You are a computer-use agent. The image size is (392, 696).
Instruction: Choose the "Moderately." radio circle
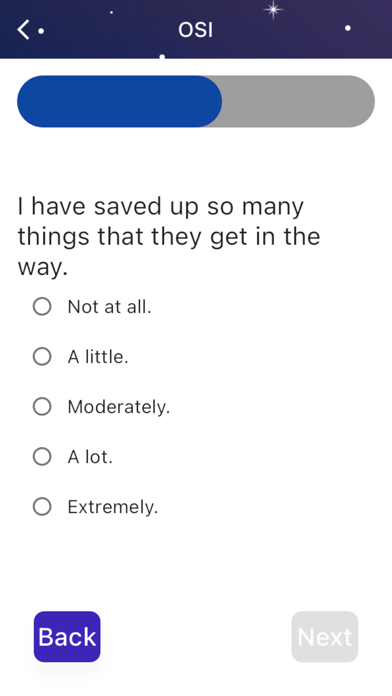pos(42,407)
